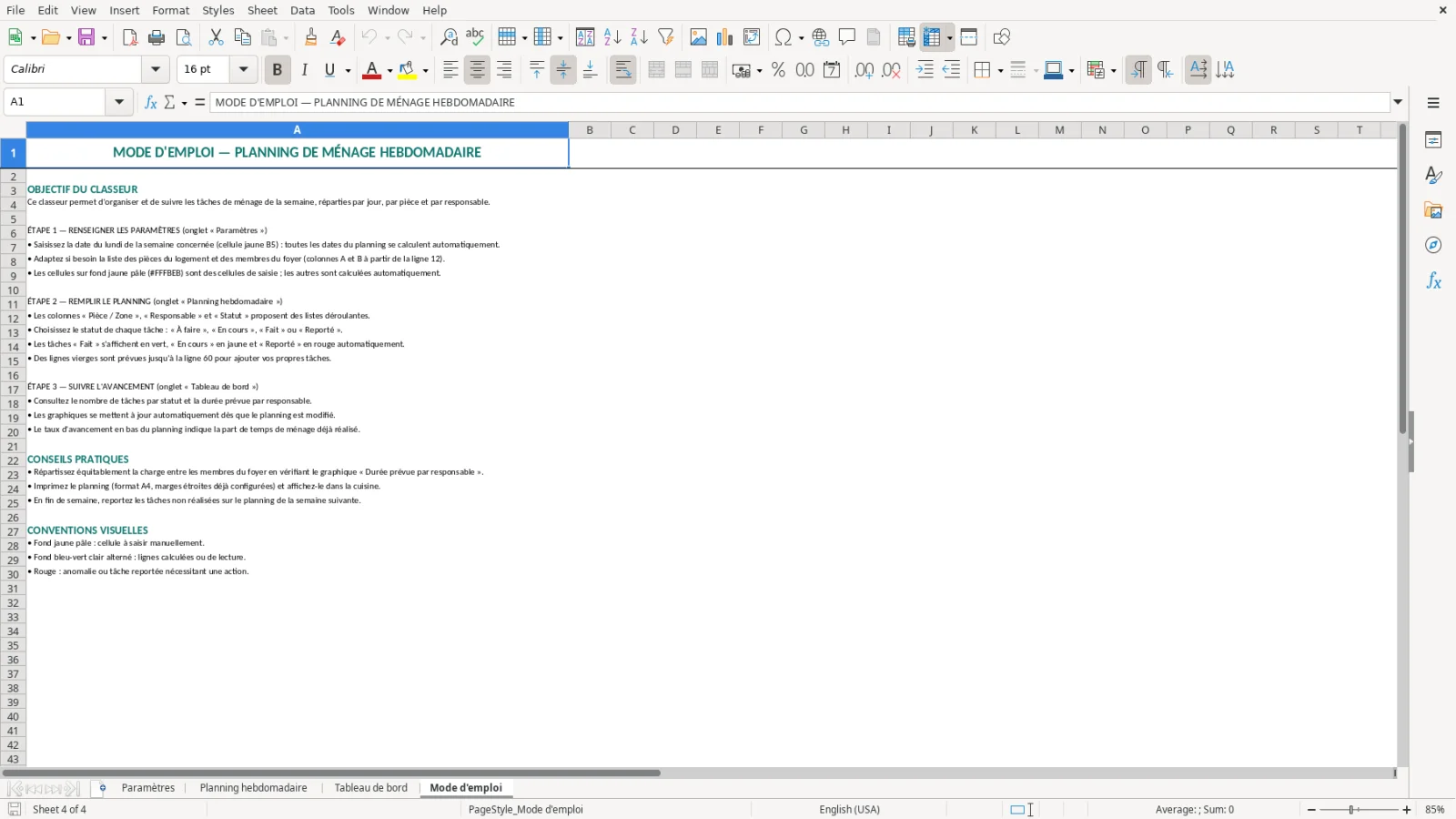Toggle bold formatting

point(278,70)
